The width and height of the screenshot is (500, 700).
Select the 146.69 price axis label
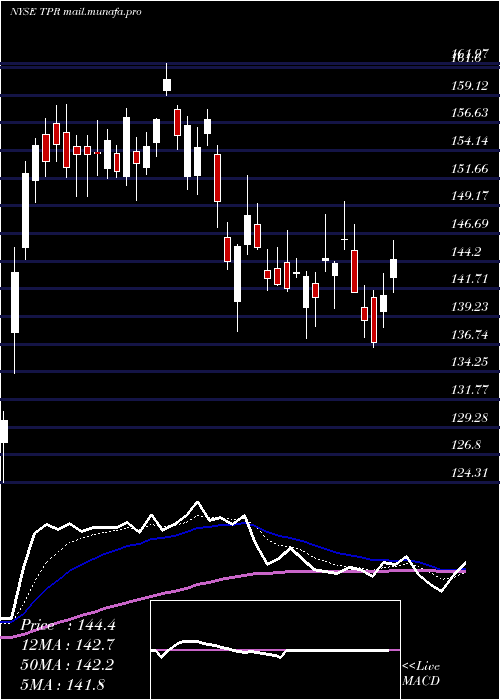click(x=471, y=224)
